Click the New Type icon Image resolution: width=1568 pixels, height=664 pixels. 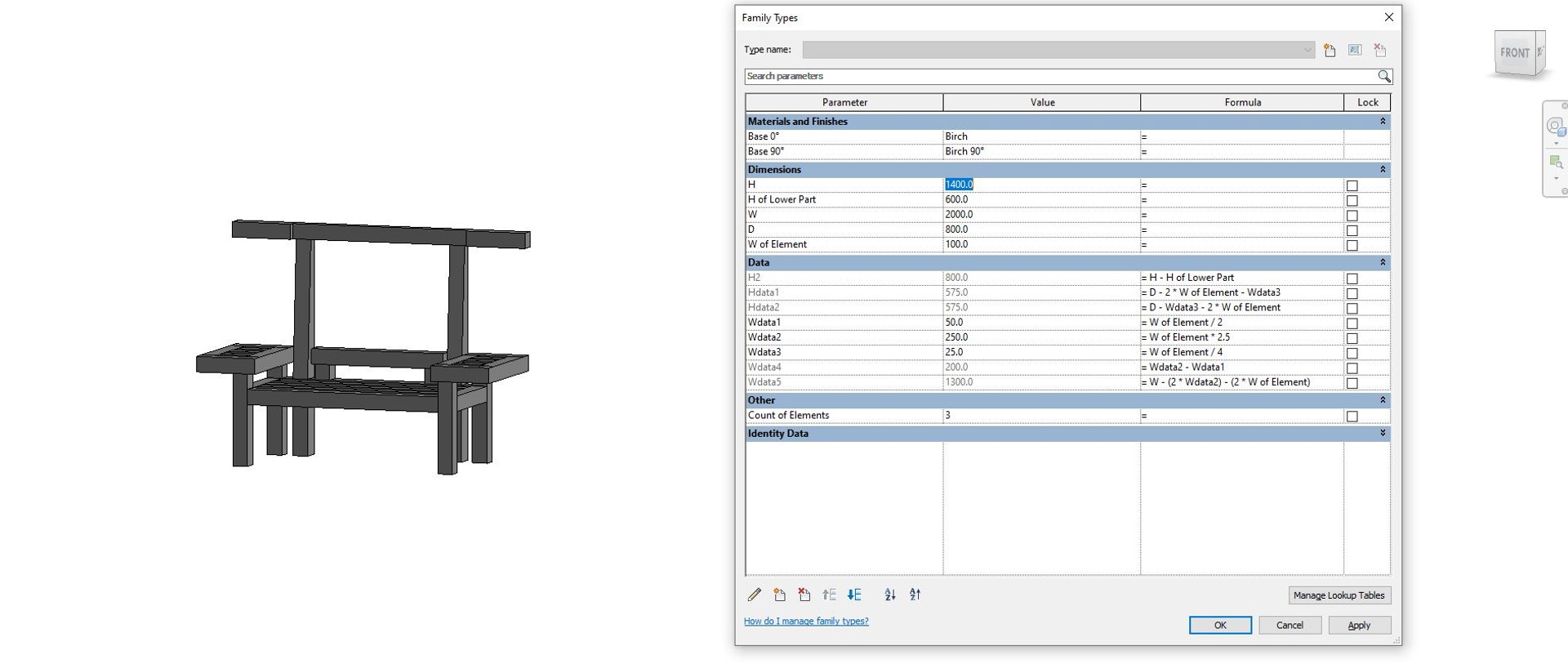point(1330,50)
